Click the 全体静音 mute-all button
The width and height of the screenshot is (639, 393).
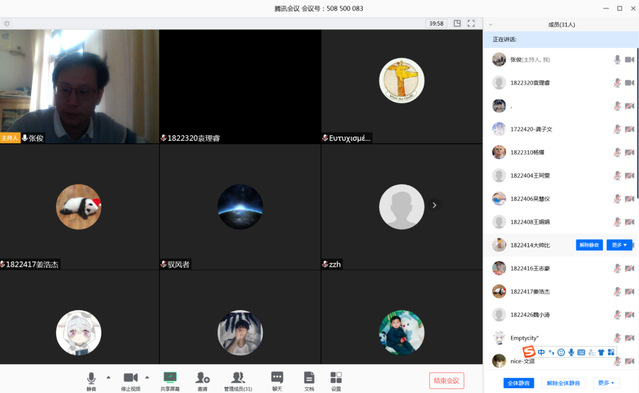(519, 383)
